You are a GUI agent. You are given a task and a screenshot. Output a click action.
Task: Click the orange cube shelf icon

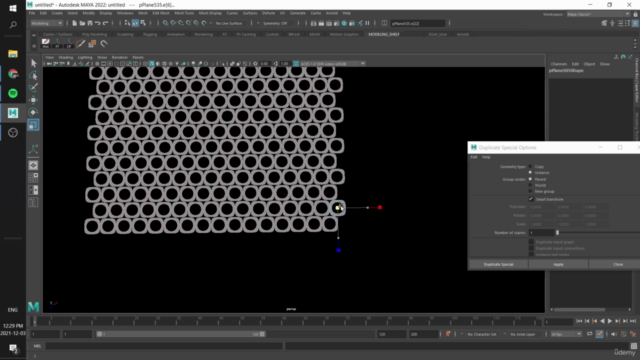[92, 43]
